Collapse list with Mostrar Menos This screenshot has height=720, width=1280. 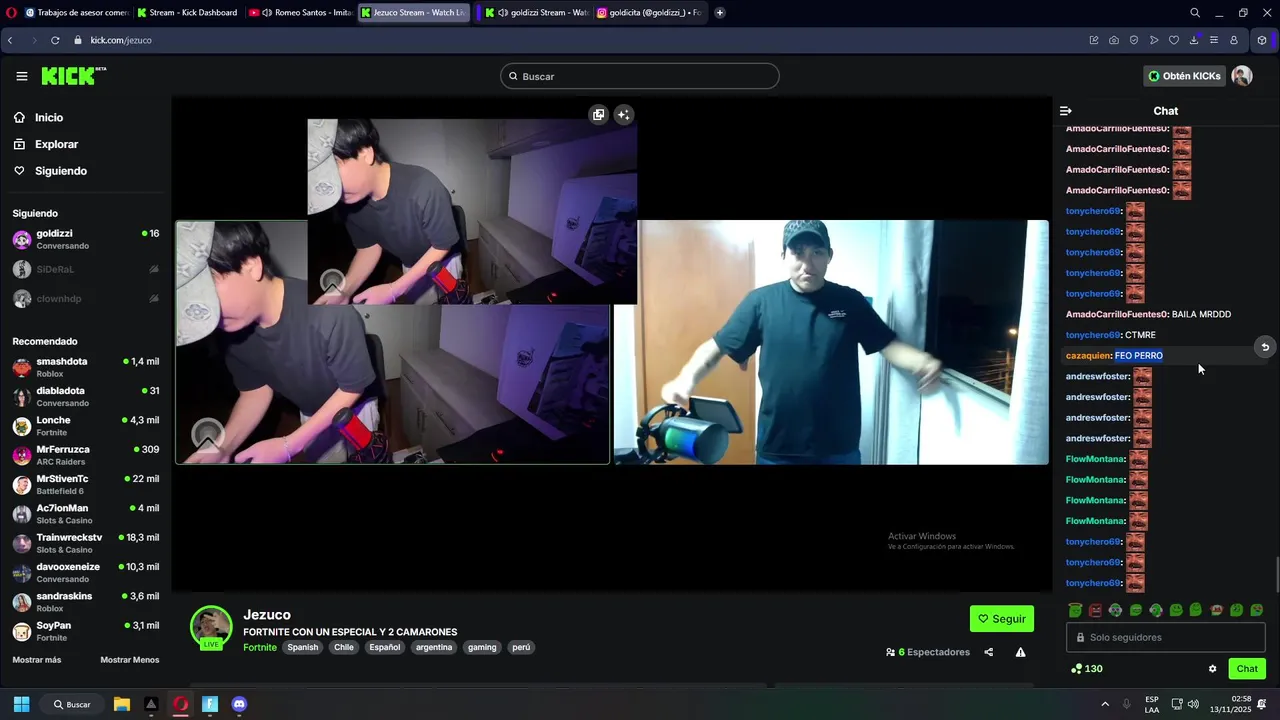pos(130,660)
